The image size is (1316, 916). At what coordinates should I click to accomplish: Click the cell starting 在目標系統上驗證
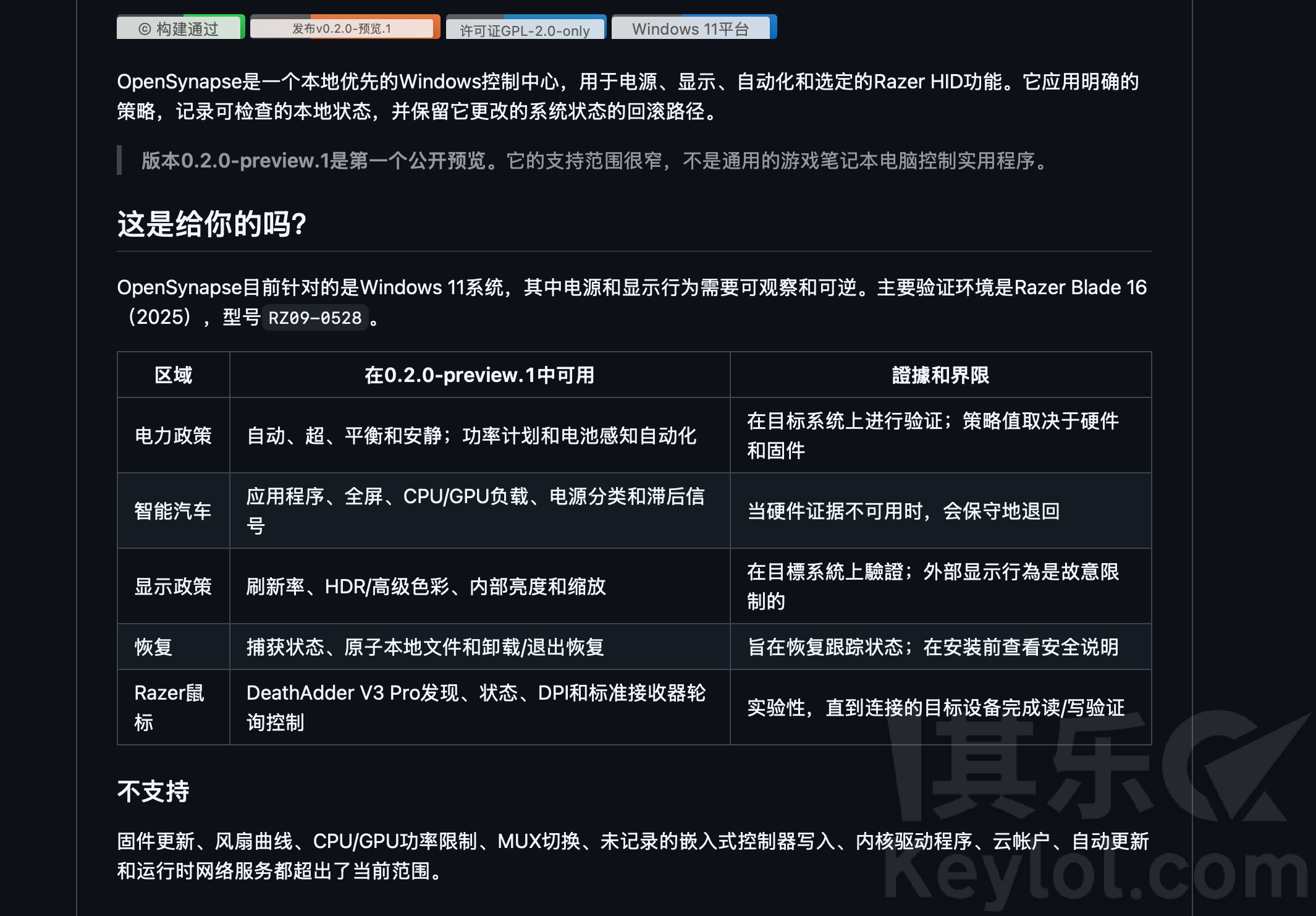pyautogui.click(x=940, y=587)
